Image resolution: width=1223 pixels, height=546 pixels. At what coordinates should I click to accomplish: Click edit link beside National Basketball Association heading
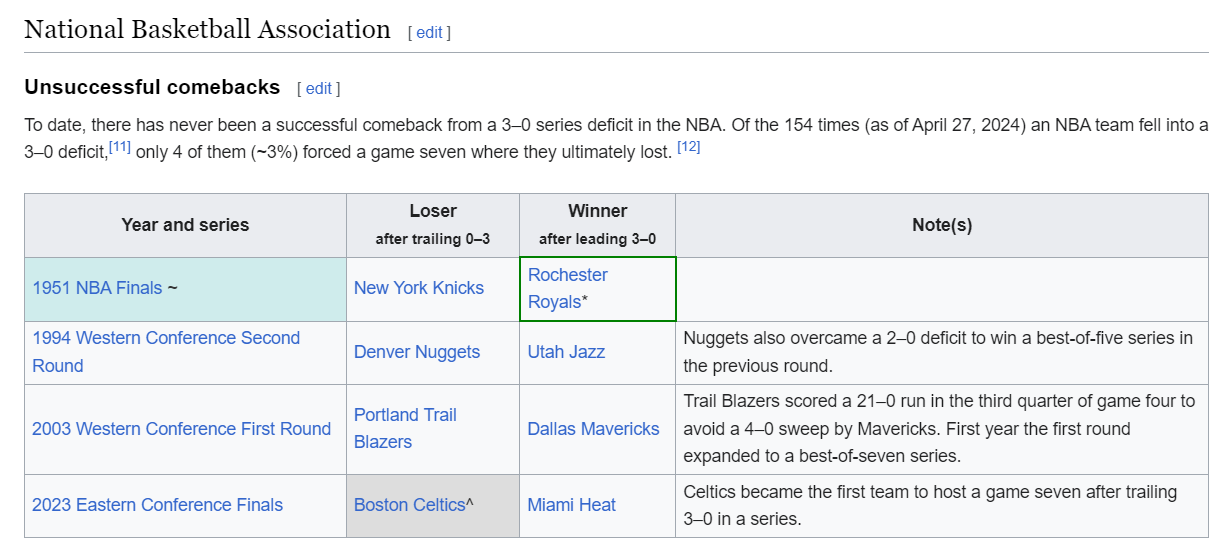point(429,32)
